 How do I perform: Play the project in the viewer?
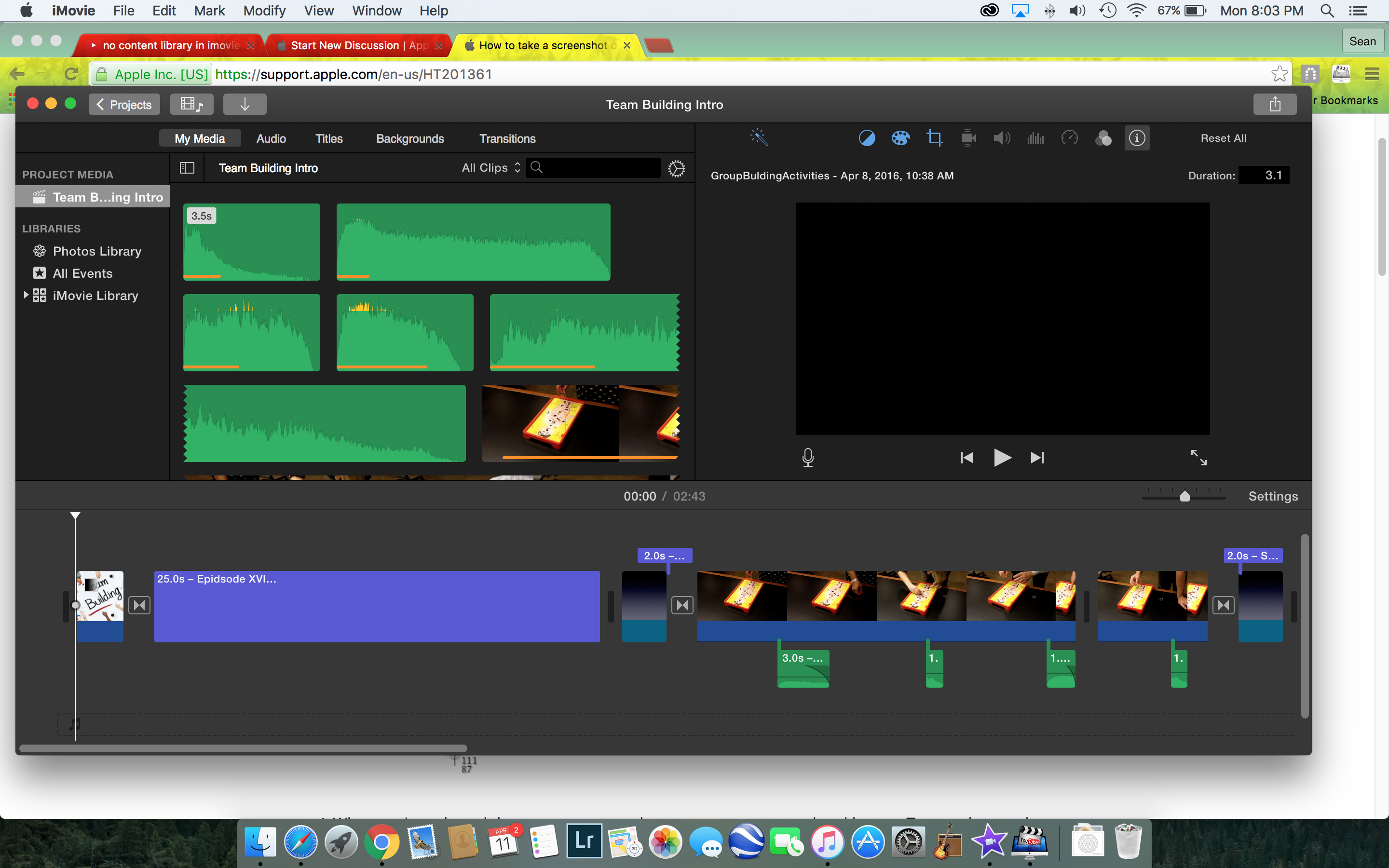(x=1002, y=458)
